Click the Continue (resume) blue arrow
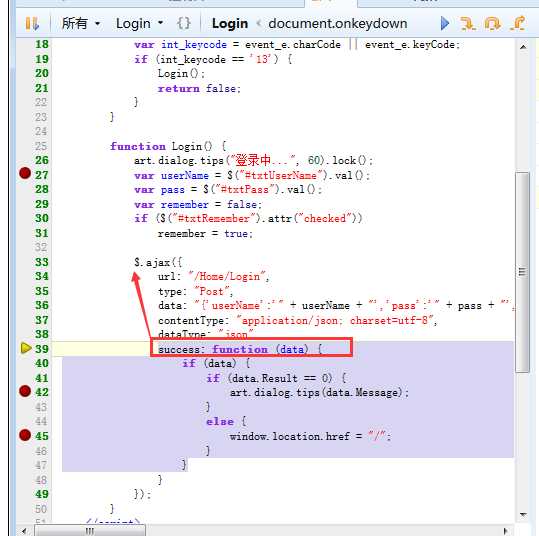539x536 pixels. click(x=445, y=23)
